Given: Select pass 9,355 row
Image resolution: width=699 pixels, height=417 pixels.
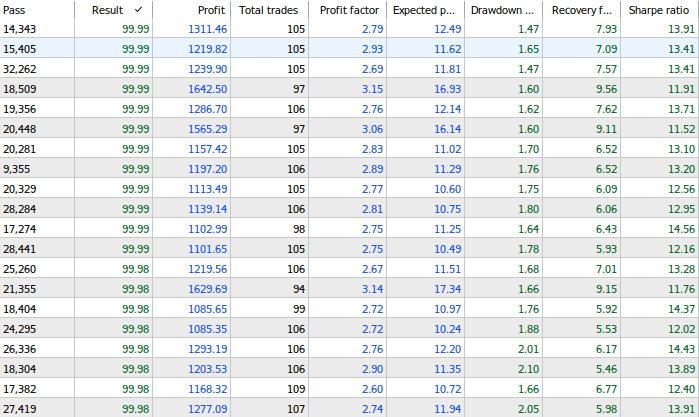Looking at the screenshot, I should click(x=350, y=169).
